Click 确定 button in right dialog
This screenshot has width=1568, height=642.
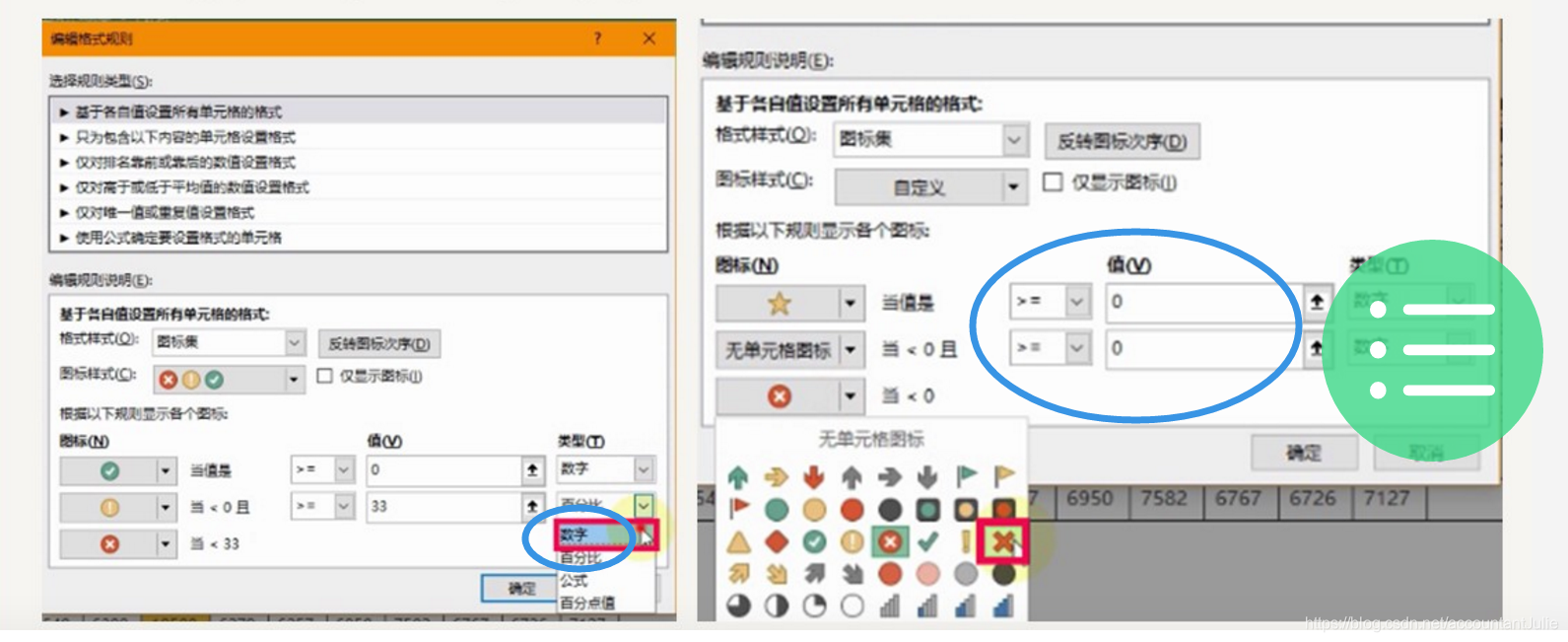1304,453
